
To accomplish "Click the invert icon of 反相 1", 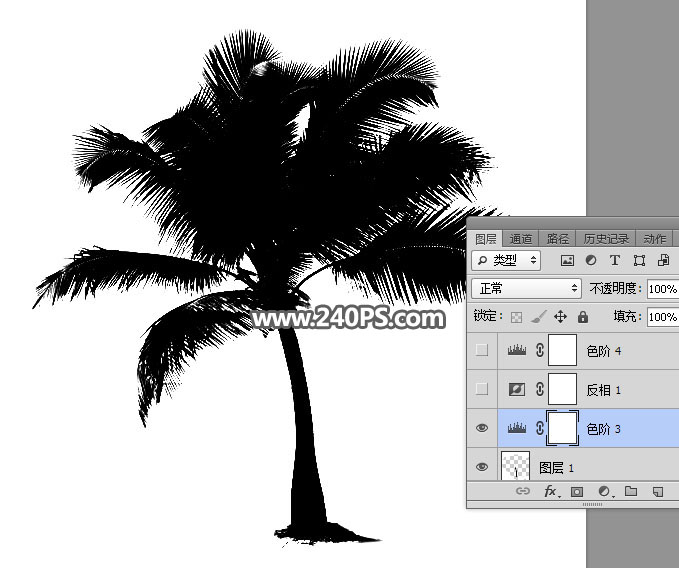I will point(517,389).
